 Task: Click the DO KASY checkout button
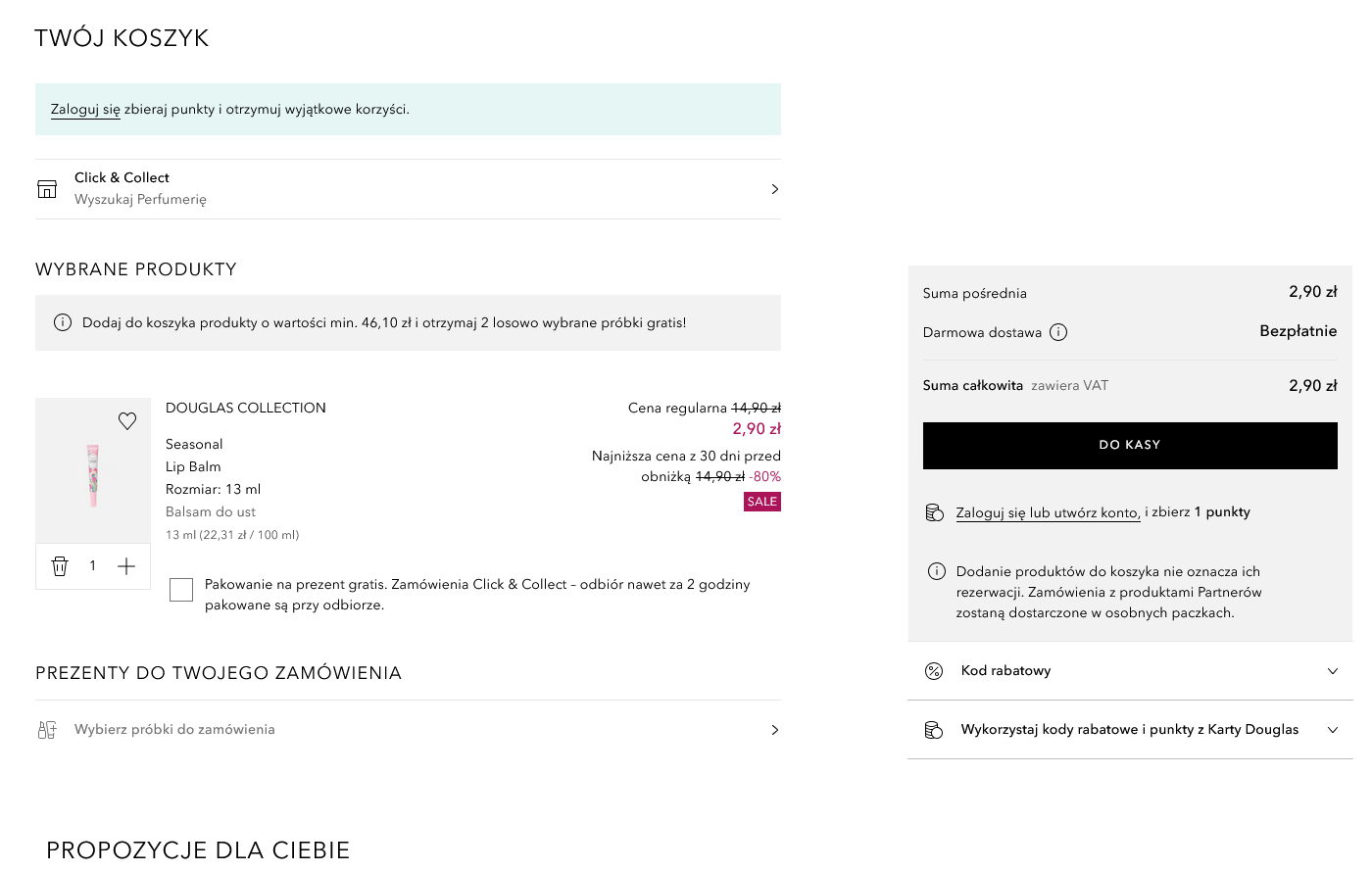(1130, 446)
